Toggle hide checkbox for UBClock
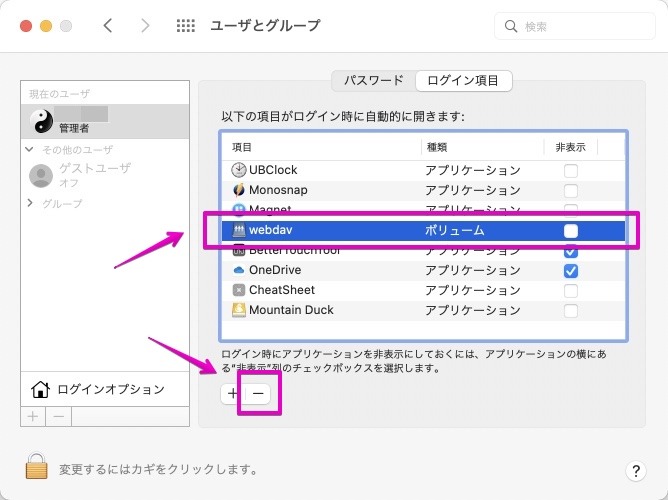 tap(571, 170)
